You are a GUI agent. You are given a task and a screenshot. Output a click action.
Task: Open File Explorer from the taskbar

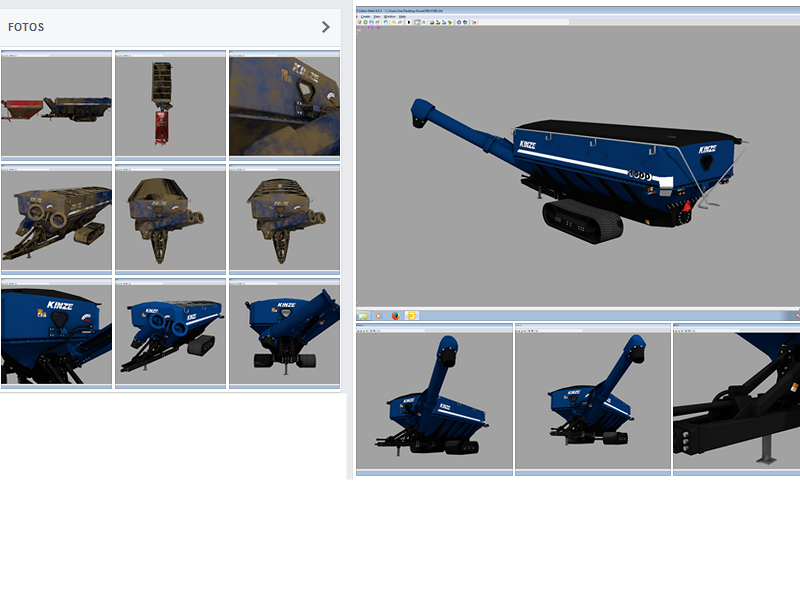tap(362, 316)
